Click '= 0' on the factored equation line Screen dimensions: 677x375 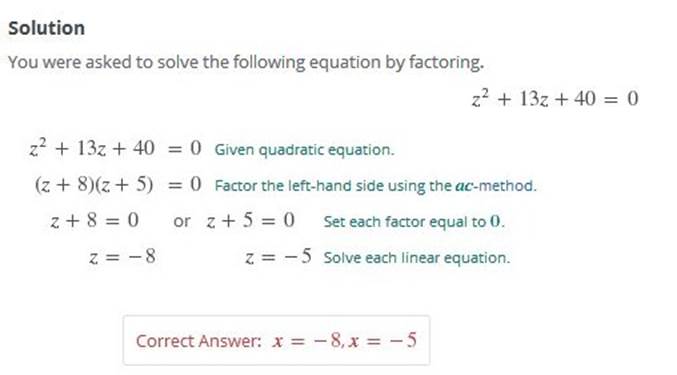click(184, 185)
